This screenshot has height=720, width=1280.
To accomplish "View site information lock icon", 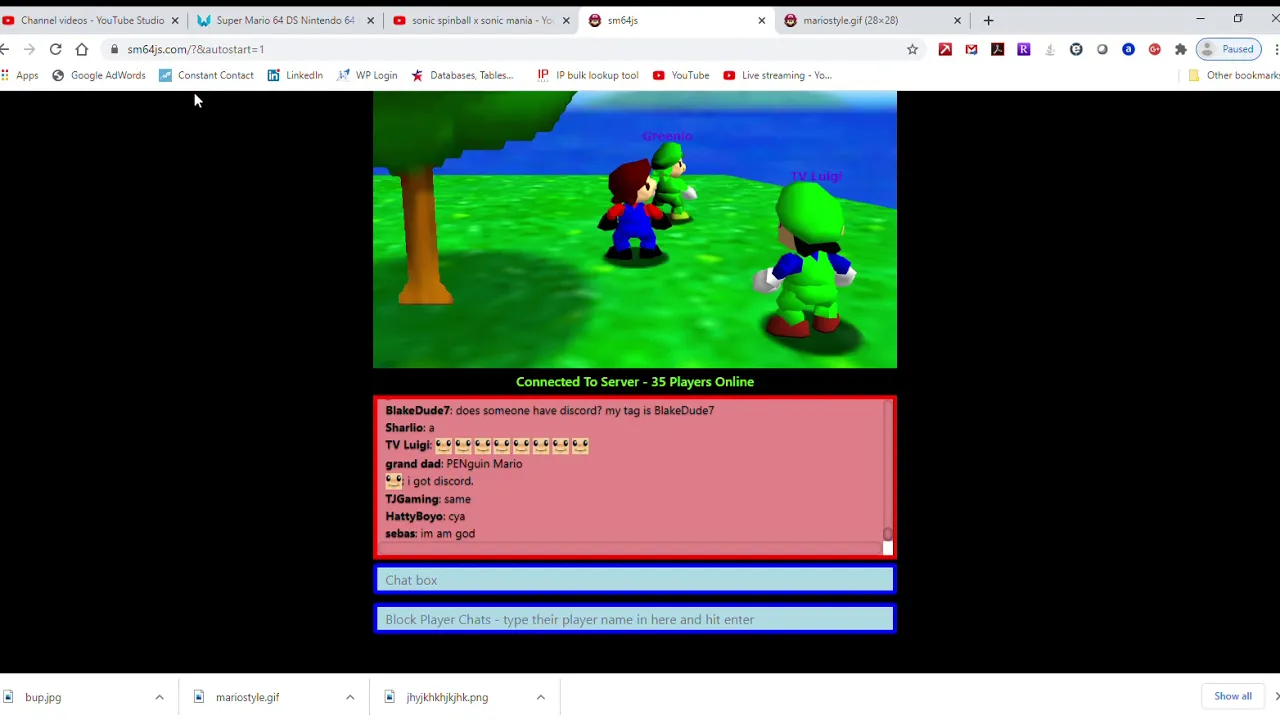I will coord(115,49).
